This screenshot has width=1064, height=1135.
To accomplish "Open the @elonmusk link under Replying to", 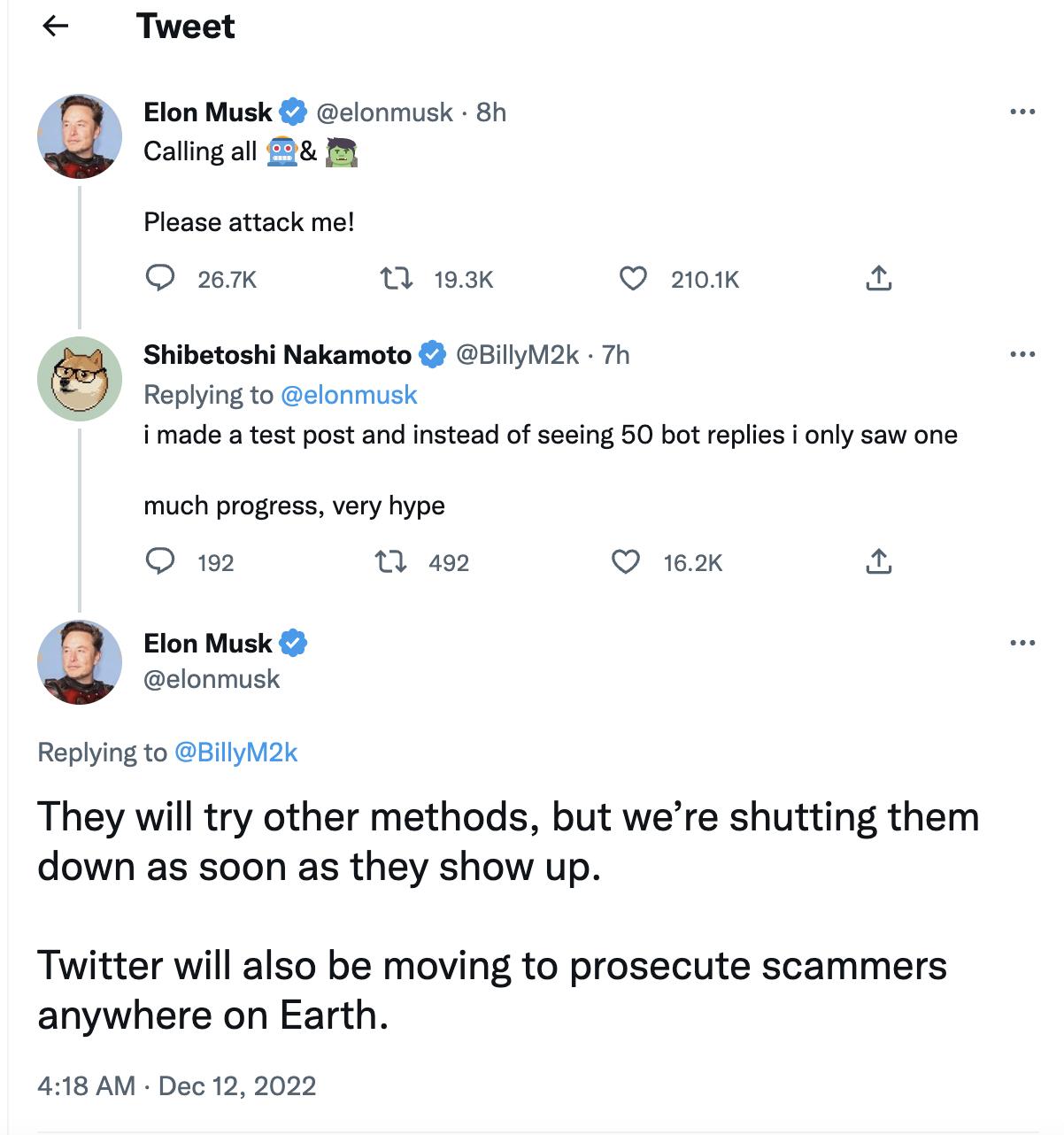I will pos(348,395).
